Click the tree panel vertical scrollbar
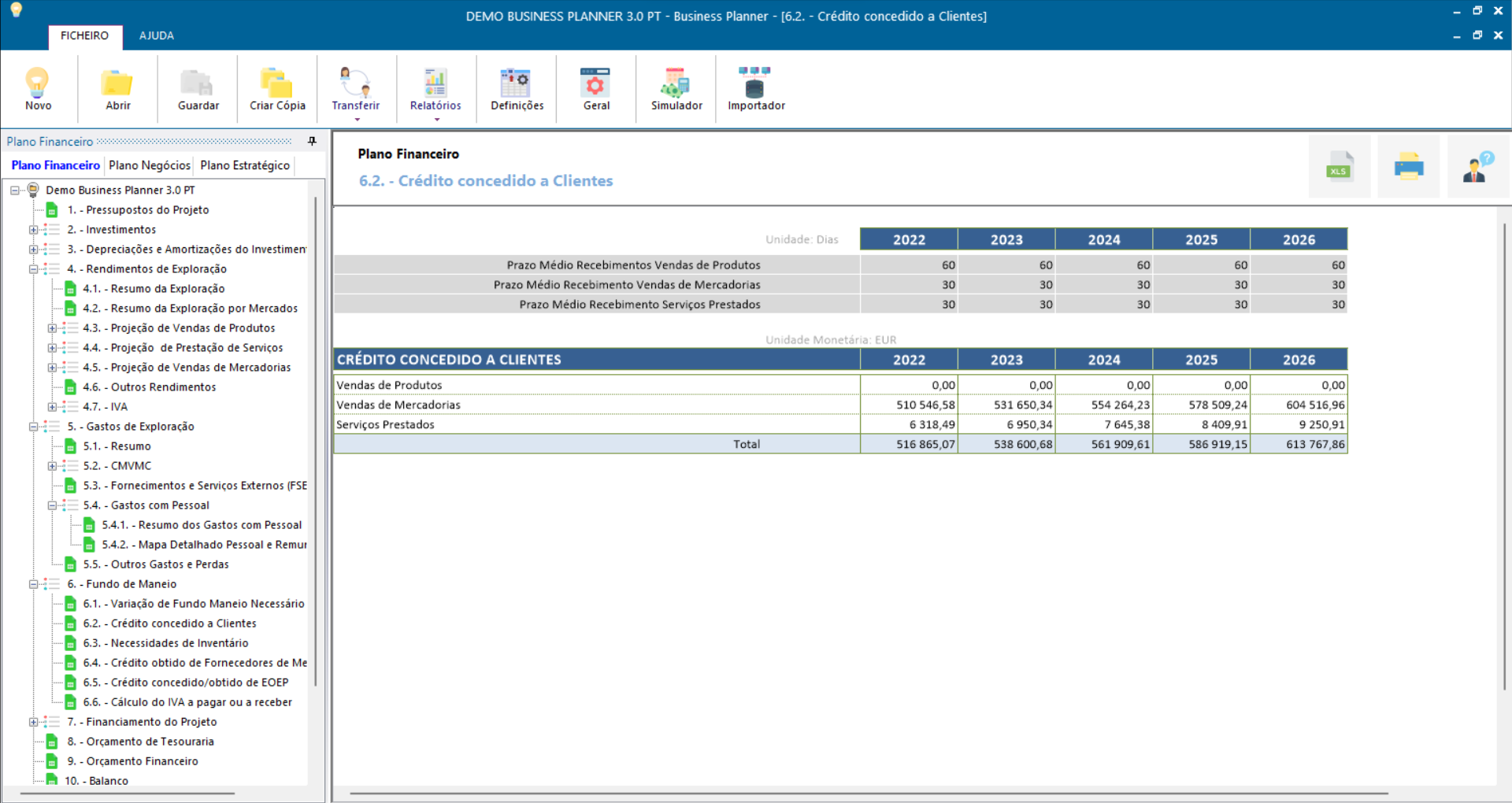This screenshot has height=803, width=1512. pyautogui.click(x=316, y=441)
